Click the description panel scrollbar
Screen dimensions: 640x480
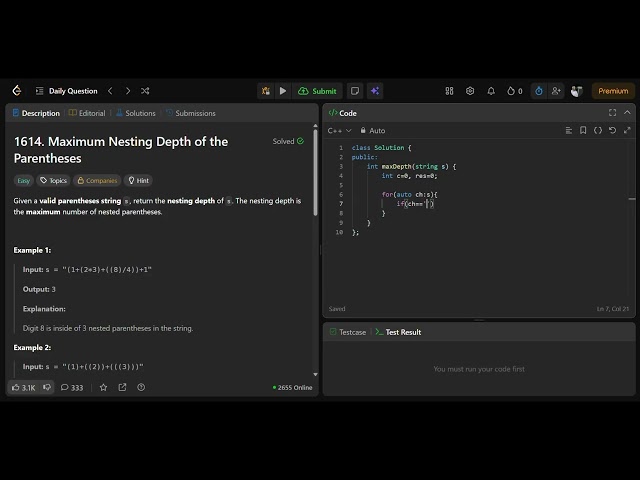click(315, 173)
